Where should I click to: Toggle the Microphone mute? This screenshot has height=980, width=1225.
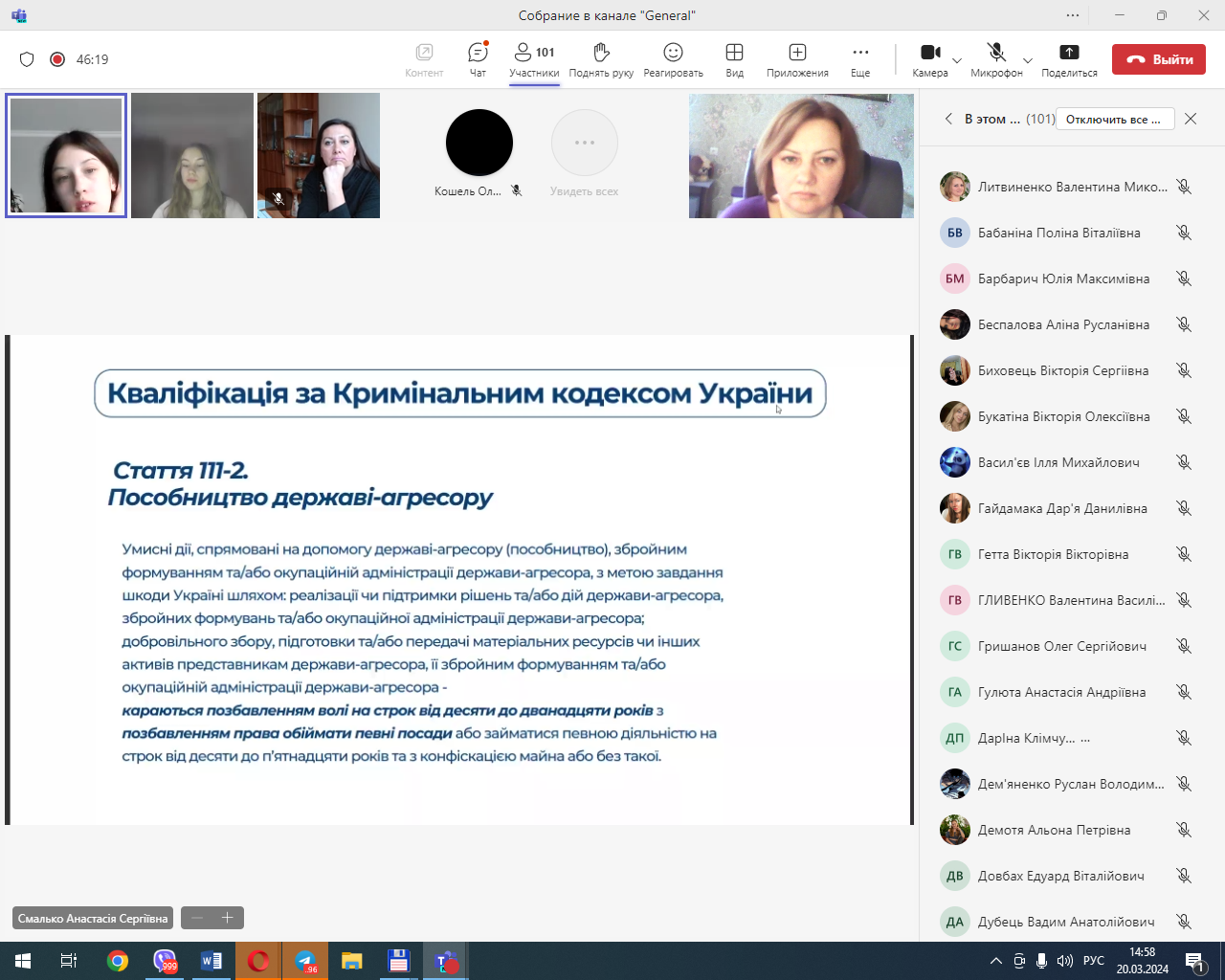tap(996, 53)
